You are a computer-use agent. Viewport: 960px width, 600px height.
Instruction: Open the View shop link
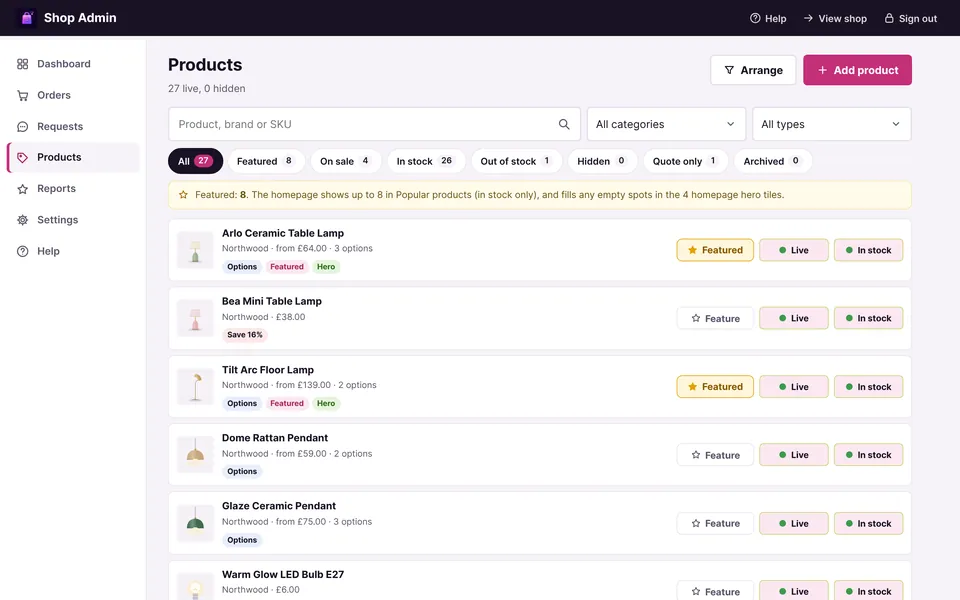point(835,18)
